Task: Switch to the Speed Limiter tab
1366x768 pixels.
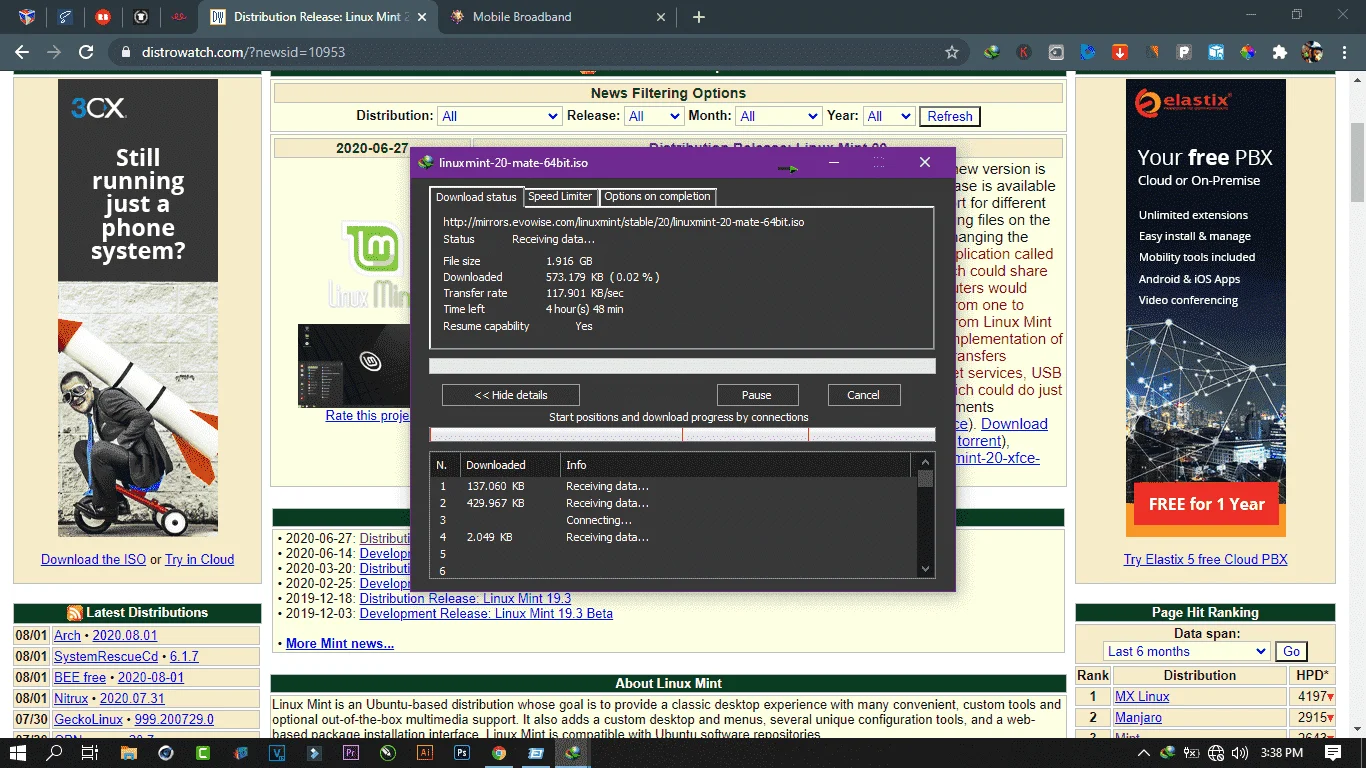Action: tap(560, 196)
